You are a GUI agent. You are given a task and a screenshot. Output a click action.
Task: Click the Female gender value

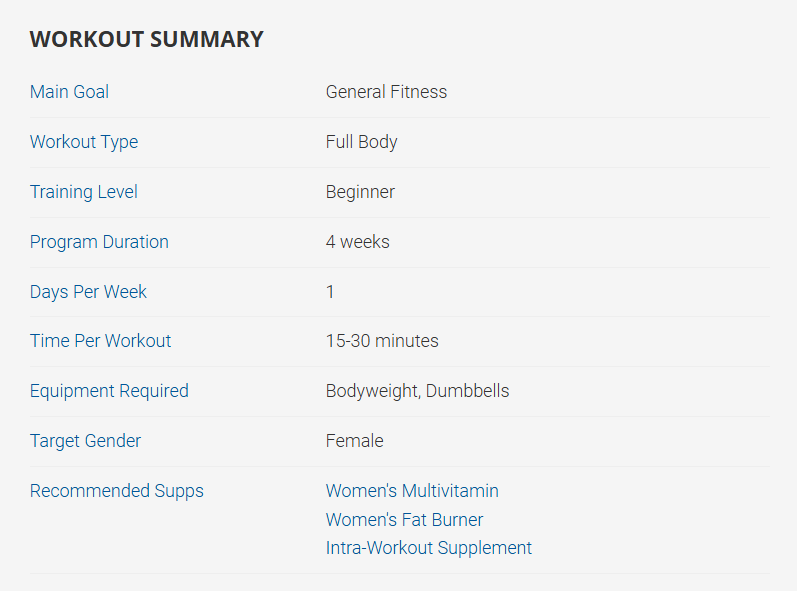(x=354, y=441)
